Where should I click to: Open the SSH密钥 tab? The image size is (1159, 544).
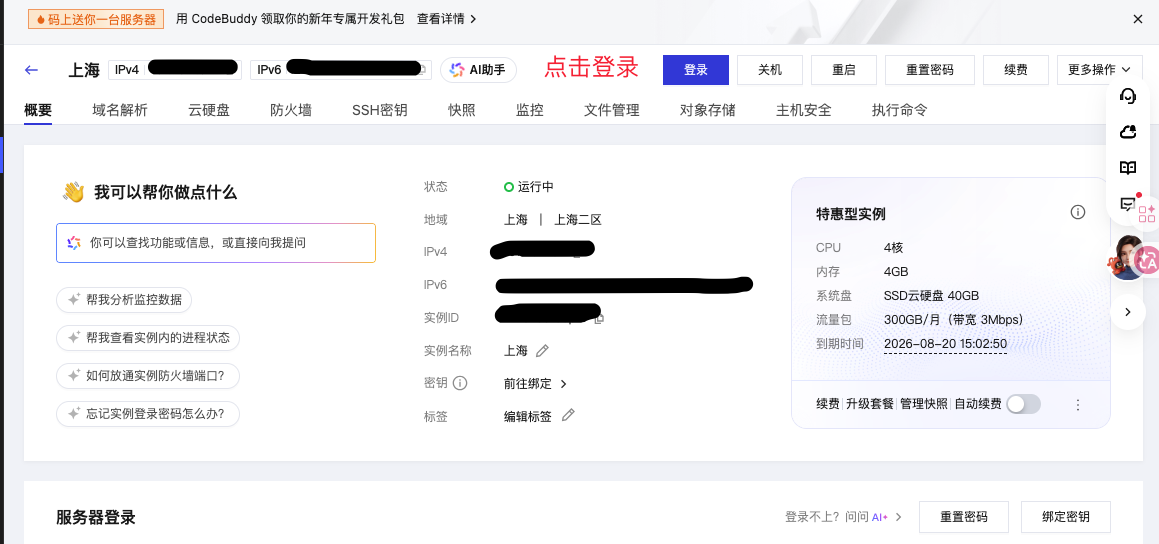[x=379, y=110]
